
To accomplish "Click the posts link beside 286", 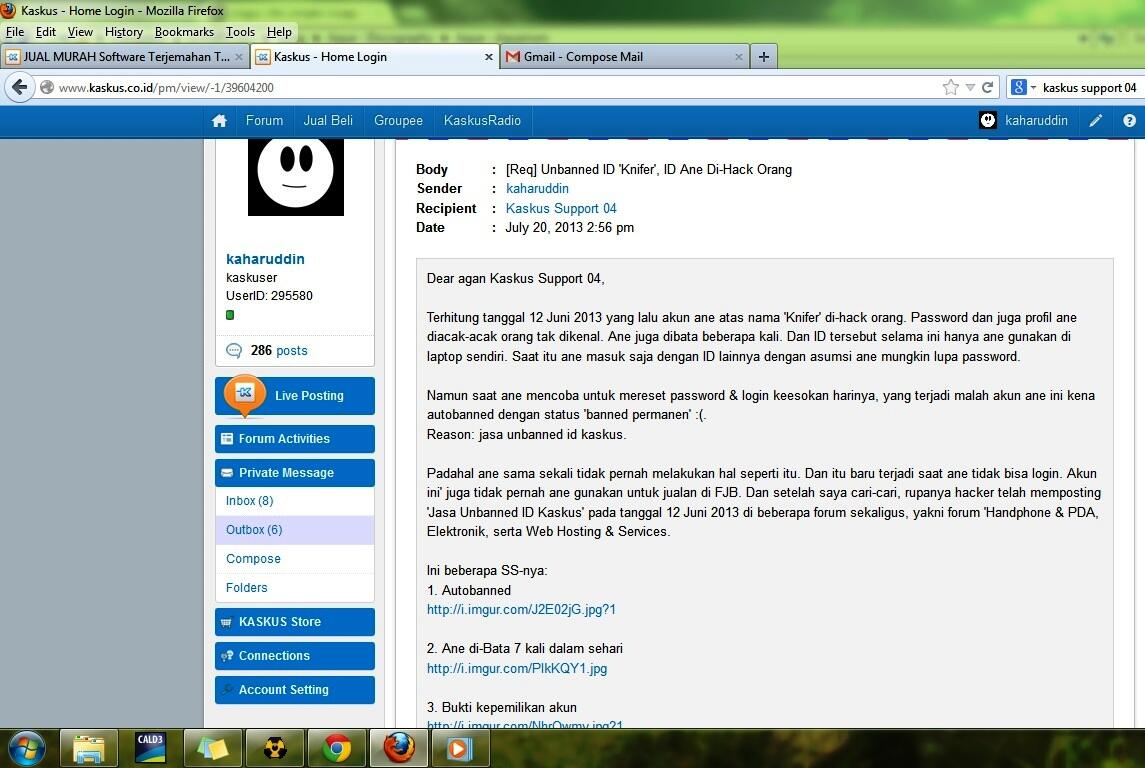I will coord(291,350).
